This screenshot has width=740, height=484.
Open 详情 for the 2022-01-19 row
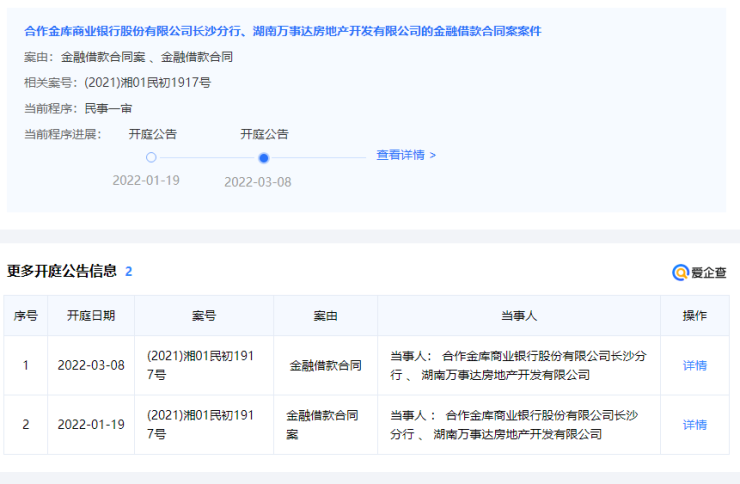(x=695, y=425)
